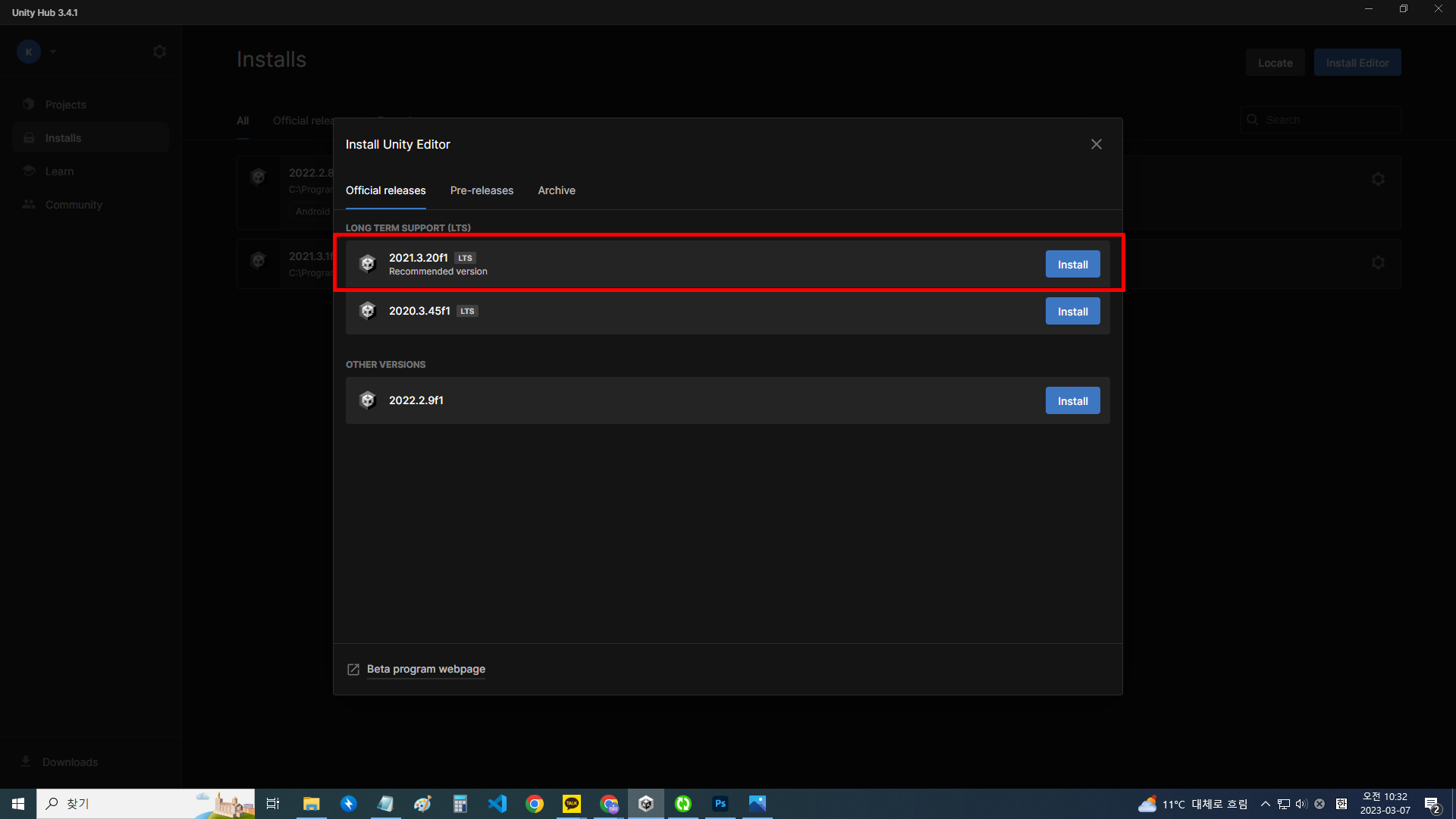The height and width of the screenshot is (819, 1456).
Task: Install Unity 2022.2.9f1
Action: pos(1072,401)
